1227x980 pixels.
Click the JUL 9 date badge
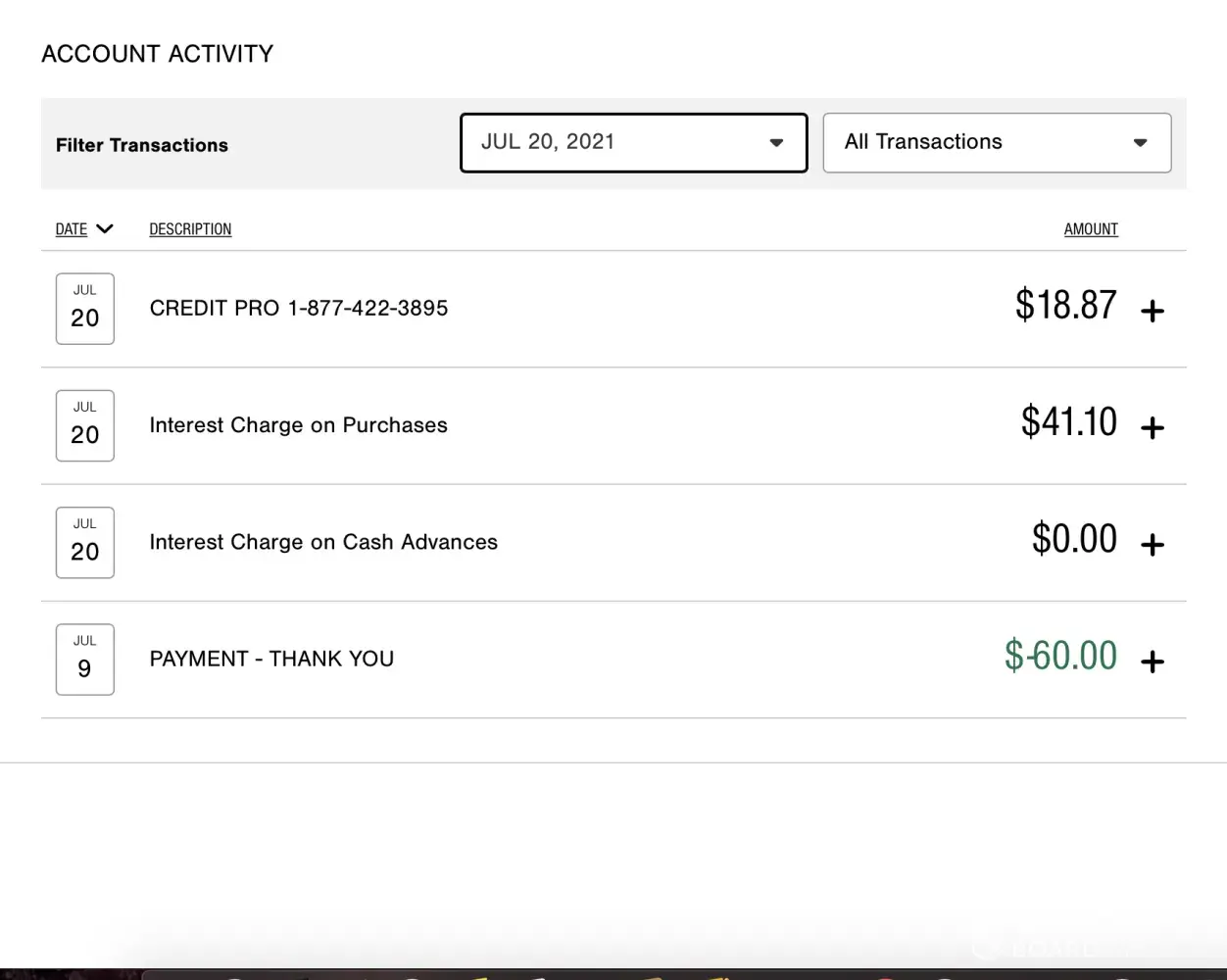[85, 660]
